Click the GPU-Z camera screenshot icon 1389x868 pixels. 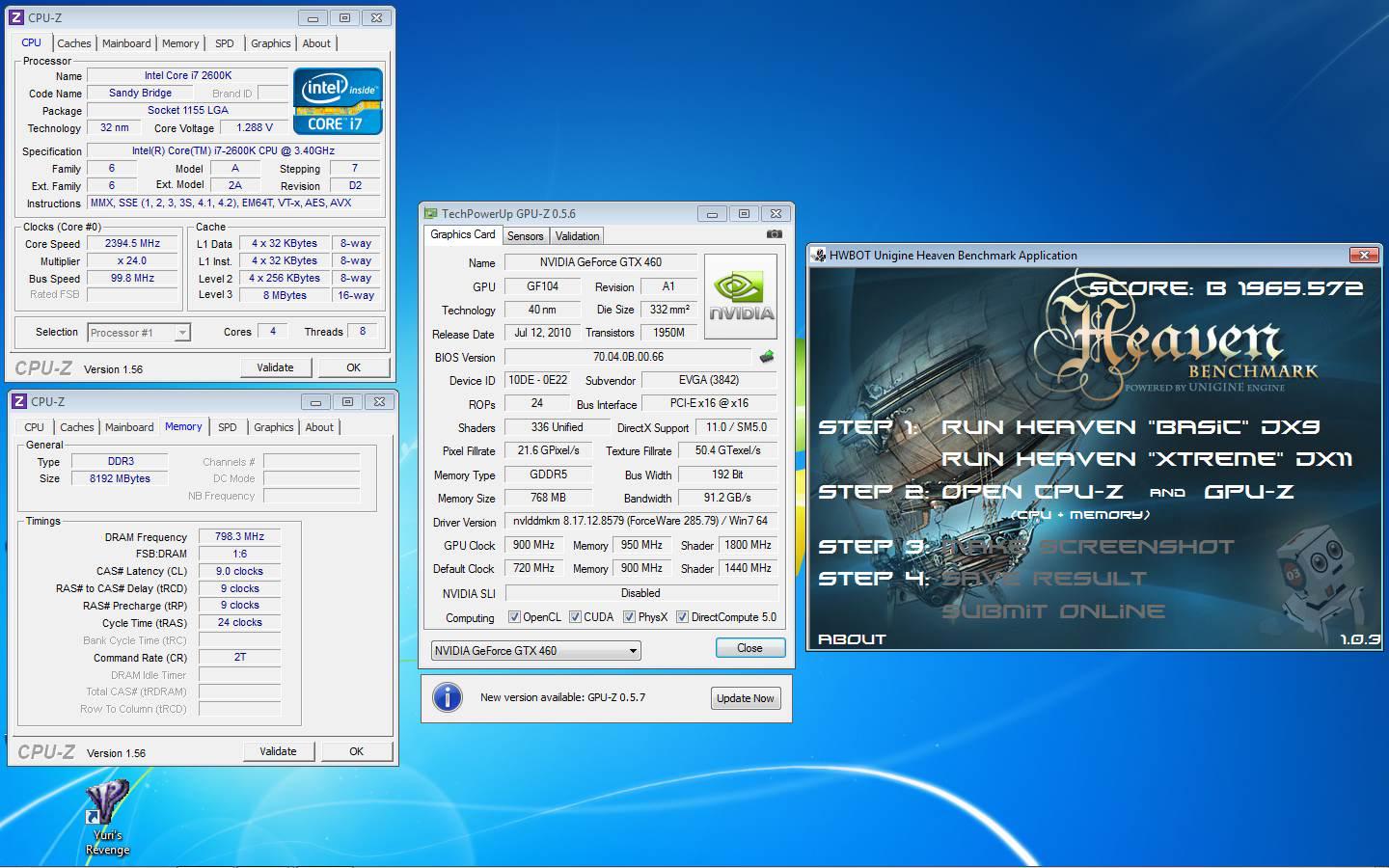[774, 234]
